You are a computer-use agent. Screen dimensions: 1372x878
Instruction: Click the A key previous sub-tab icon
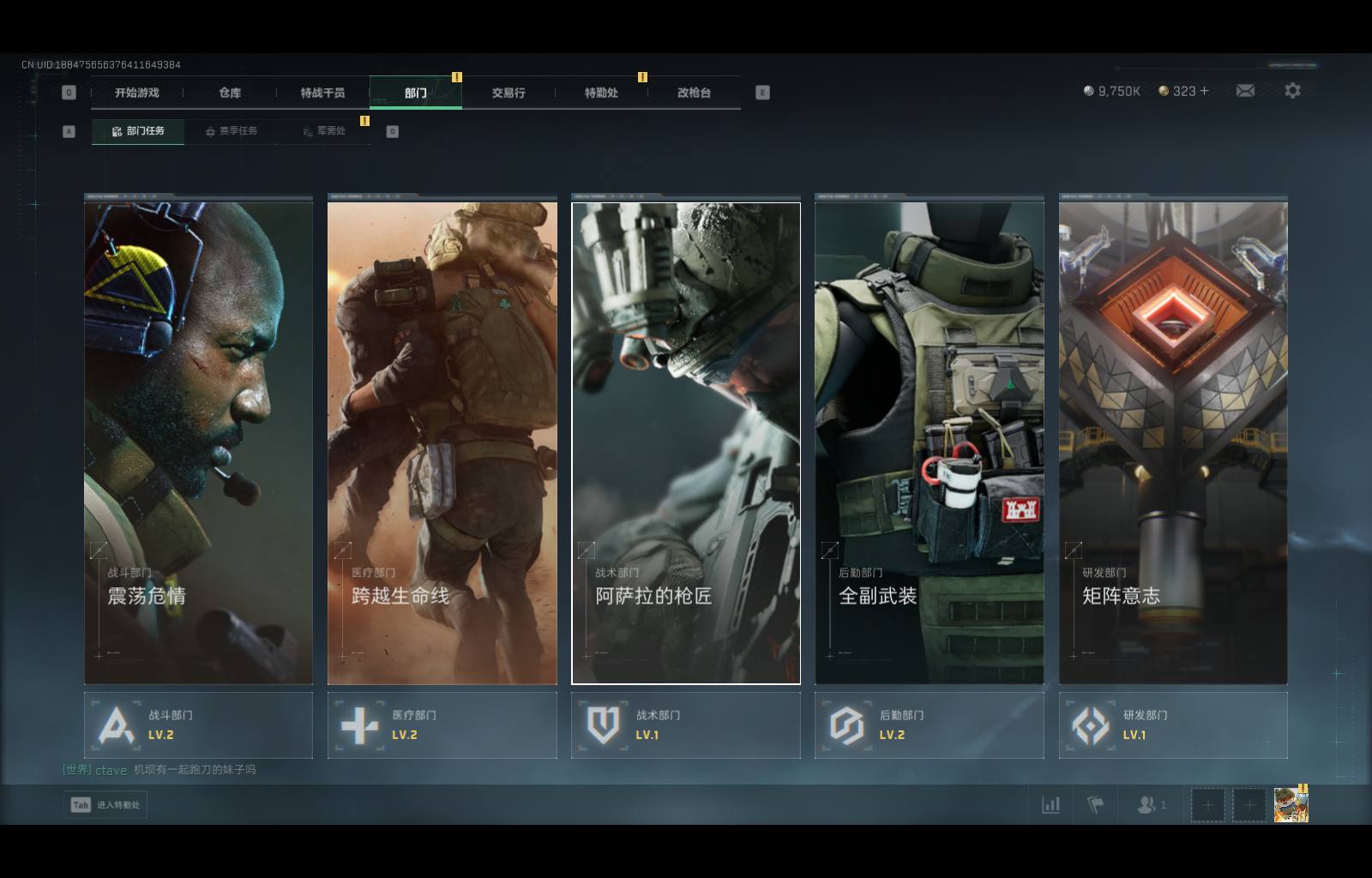(x=69, y=131)
